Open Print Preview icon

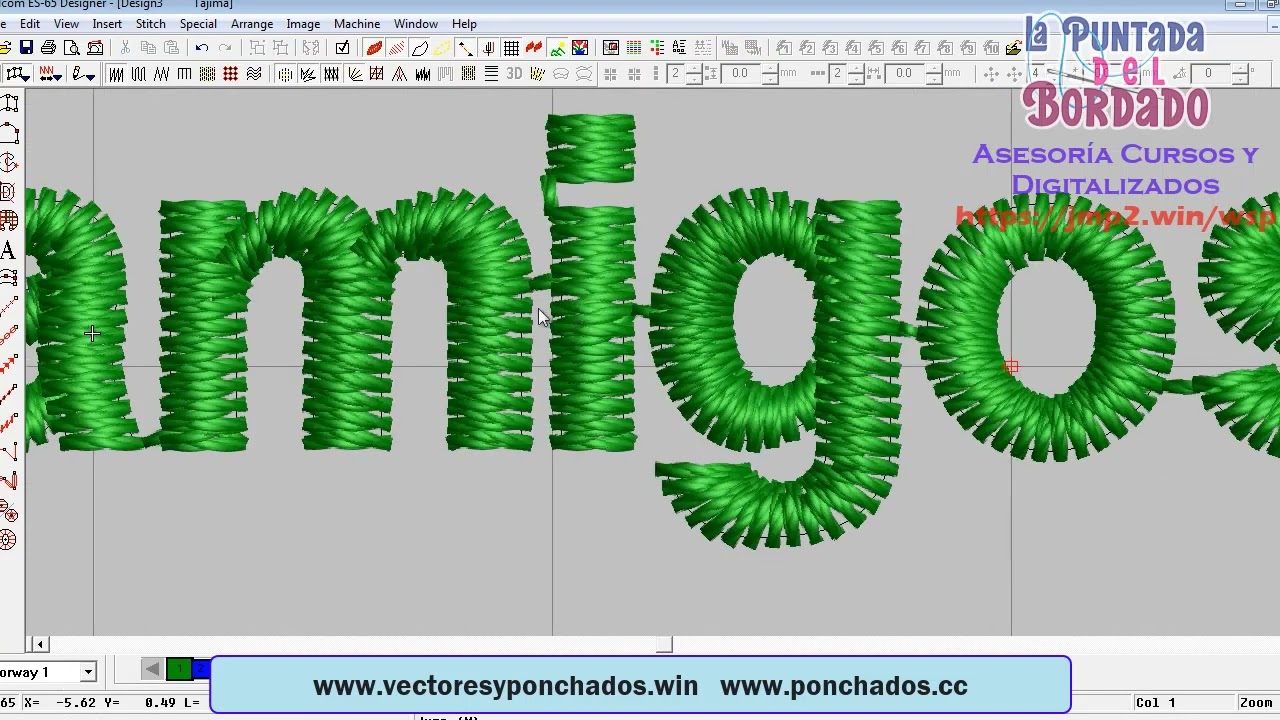(x=71, y=48)
